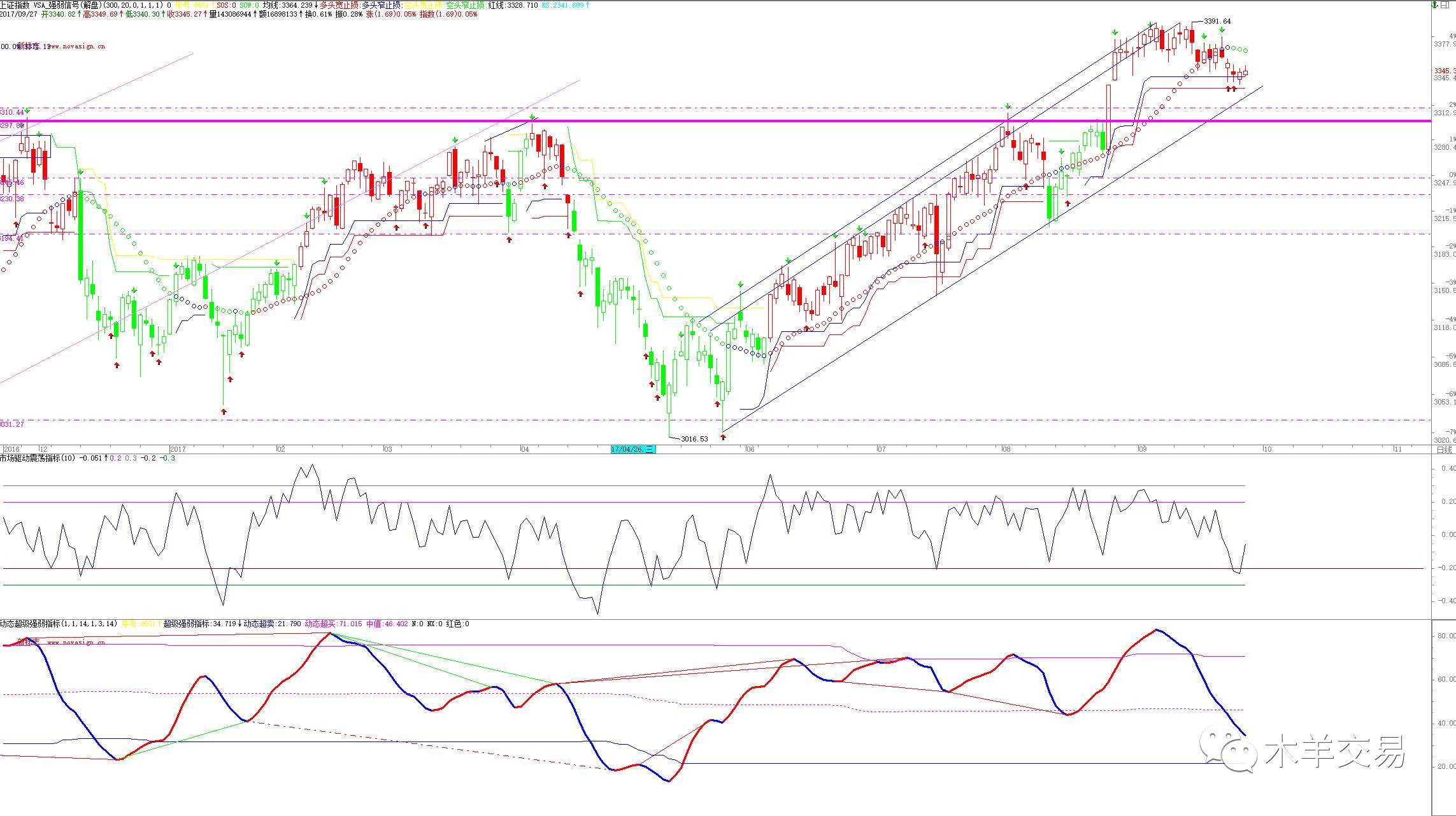Click the 06 month label on the time axis
This screenshot has height=816, width=1456.
[750, 449]
